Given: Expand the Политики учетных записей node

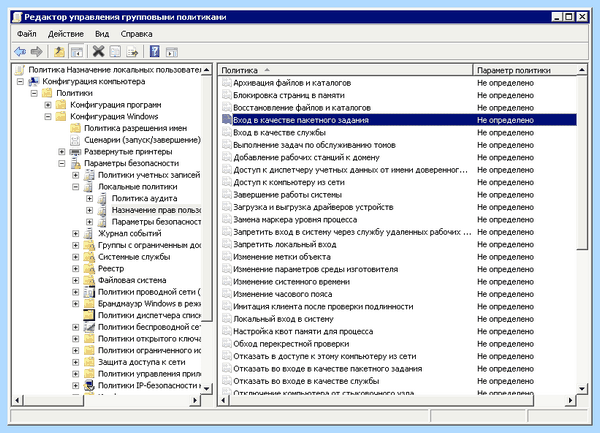Looking at the screenshot, I should [x=75, y=175].
